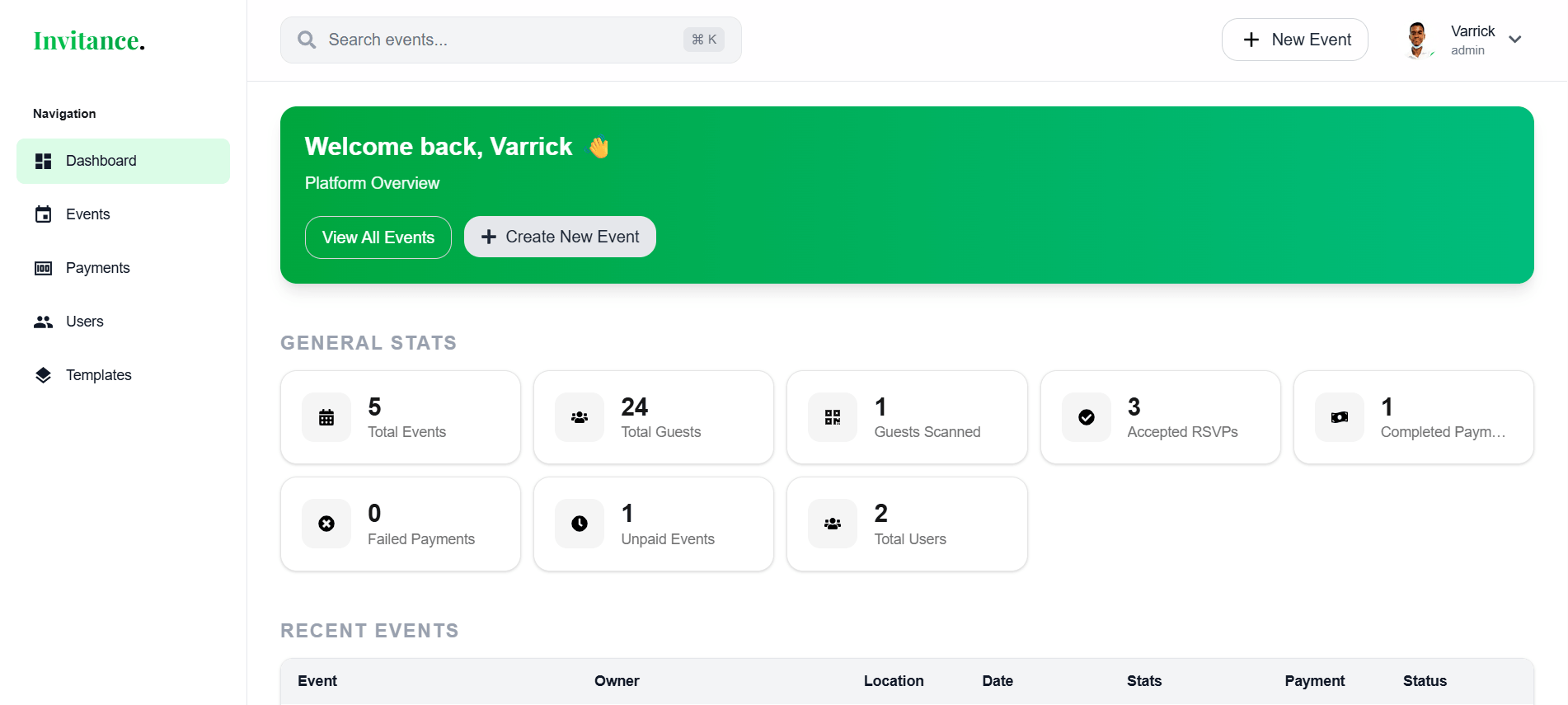This screenshot has width=1568, height=705.
Task: Click the Guests Scanned QR code icon
Action: (x=833, y=417)
